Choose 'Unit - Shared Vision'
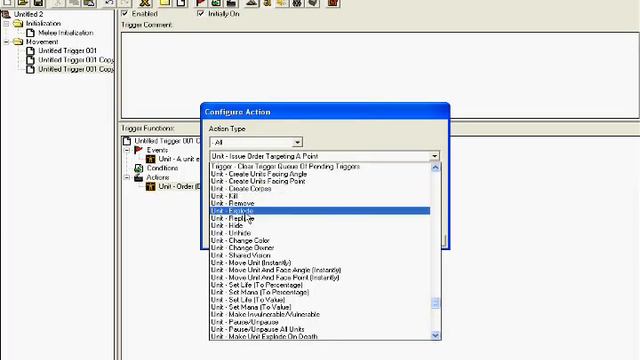The image size is (640, 360). pyautogui.click(x=320, y=255)
